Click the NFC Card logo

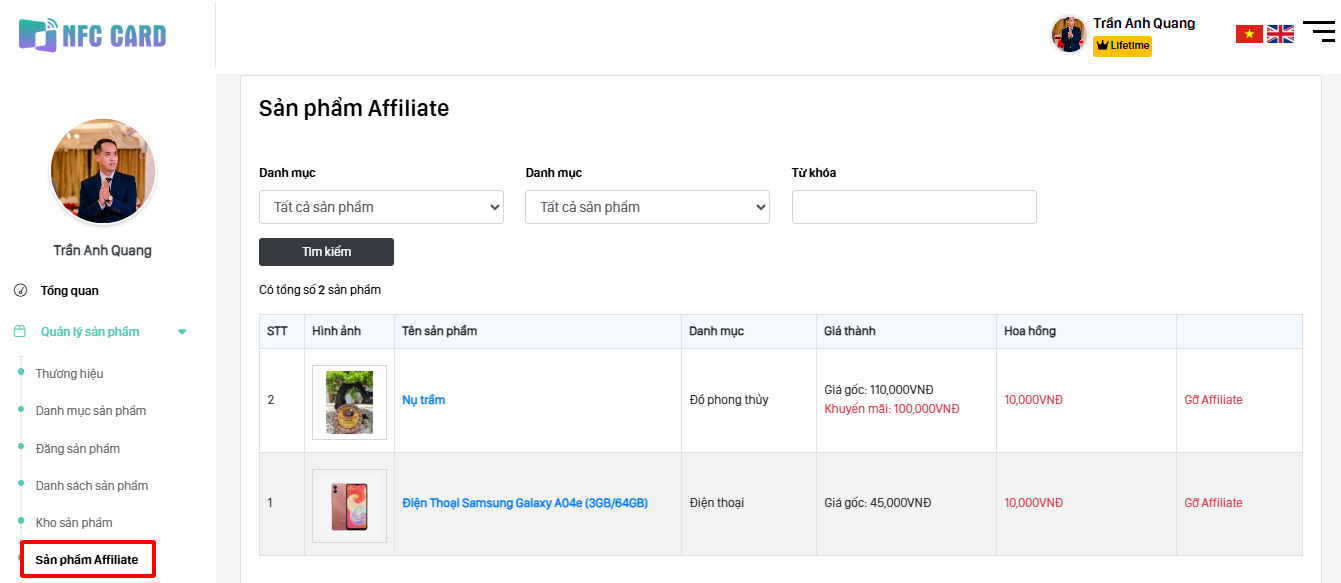point(92,36)
